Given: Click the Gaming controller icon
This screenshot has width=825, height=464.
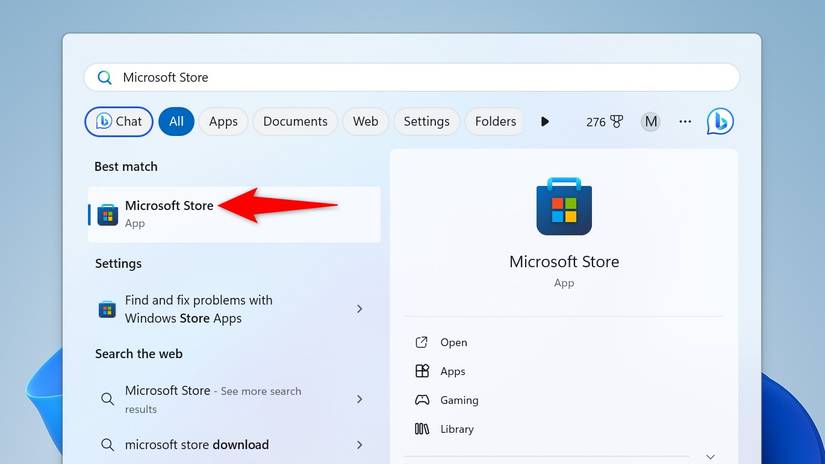Looking at the screenshot, I should click(422, 400).
